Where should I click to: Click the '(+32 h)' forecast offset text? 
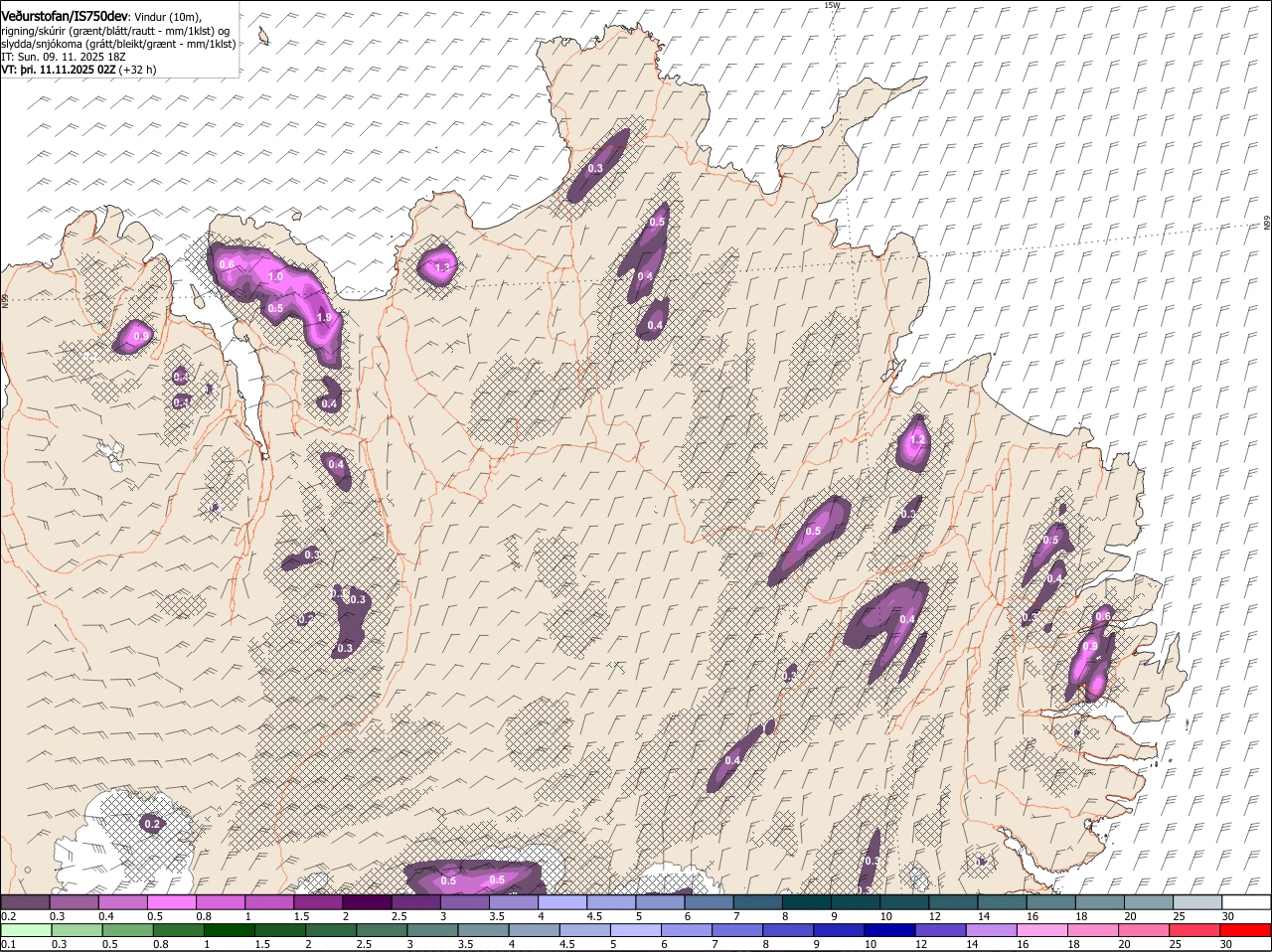coord(137,70)
